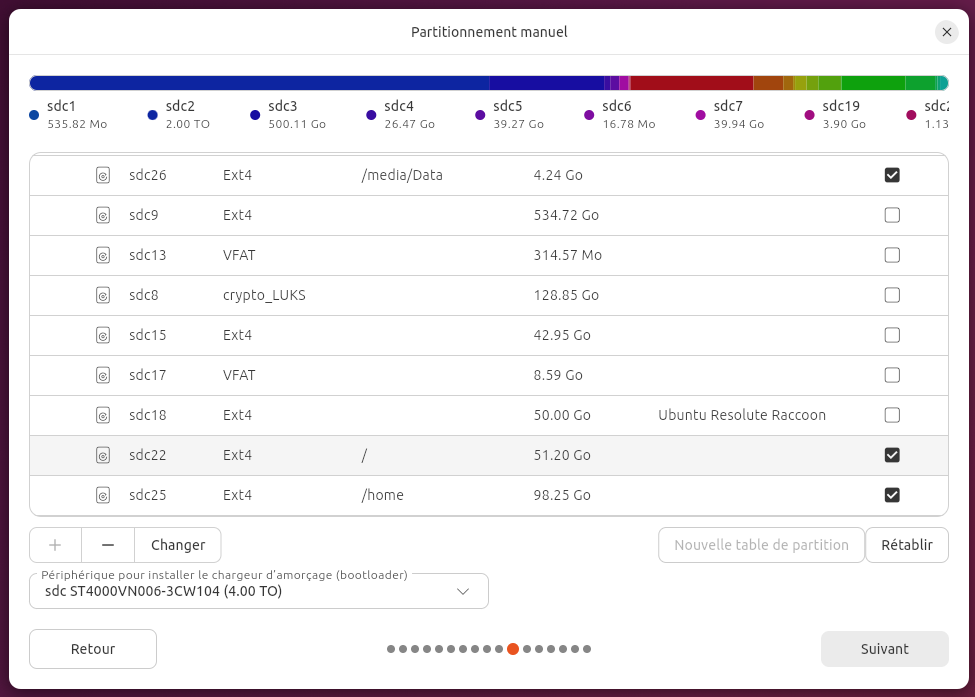The width and height of the screenshot is (975, 697).
Task: Click the blue dot legend for sdc1
Action: (34, 115)
